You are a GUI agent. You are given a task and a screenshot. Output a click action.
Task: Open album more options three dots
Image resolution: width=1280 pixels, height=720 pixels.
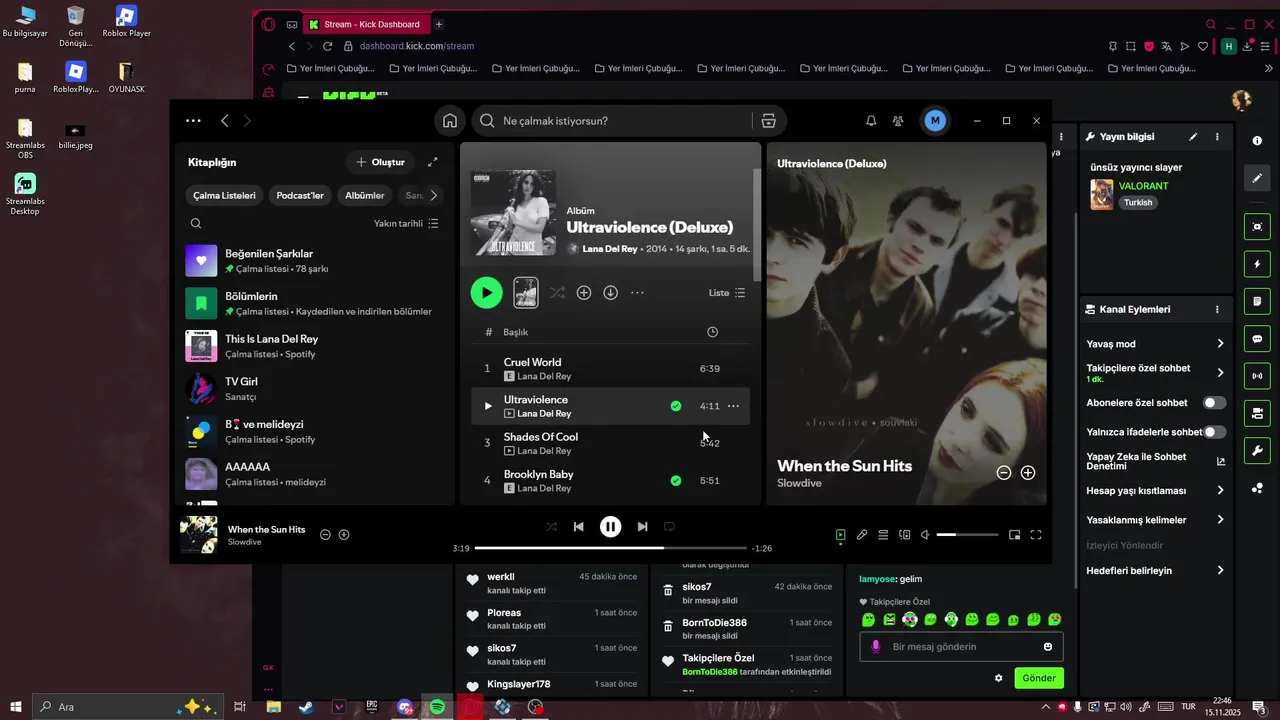pos(637,293)
